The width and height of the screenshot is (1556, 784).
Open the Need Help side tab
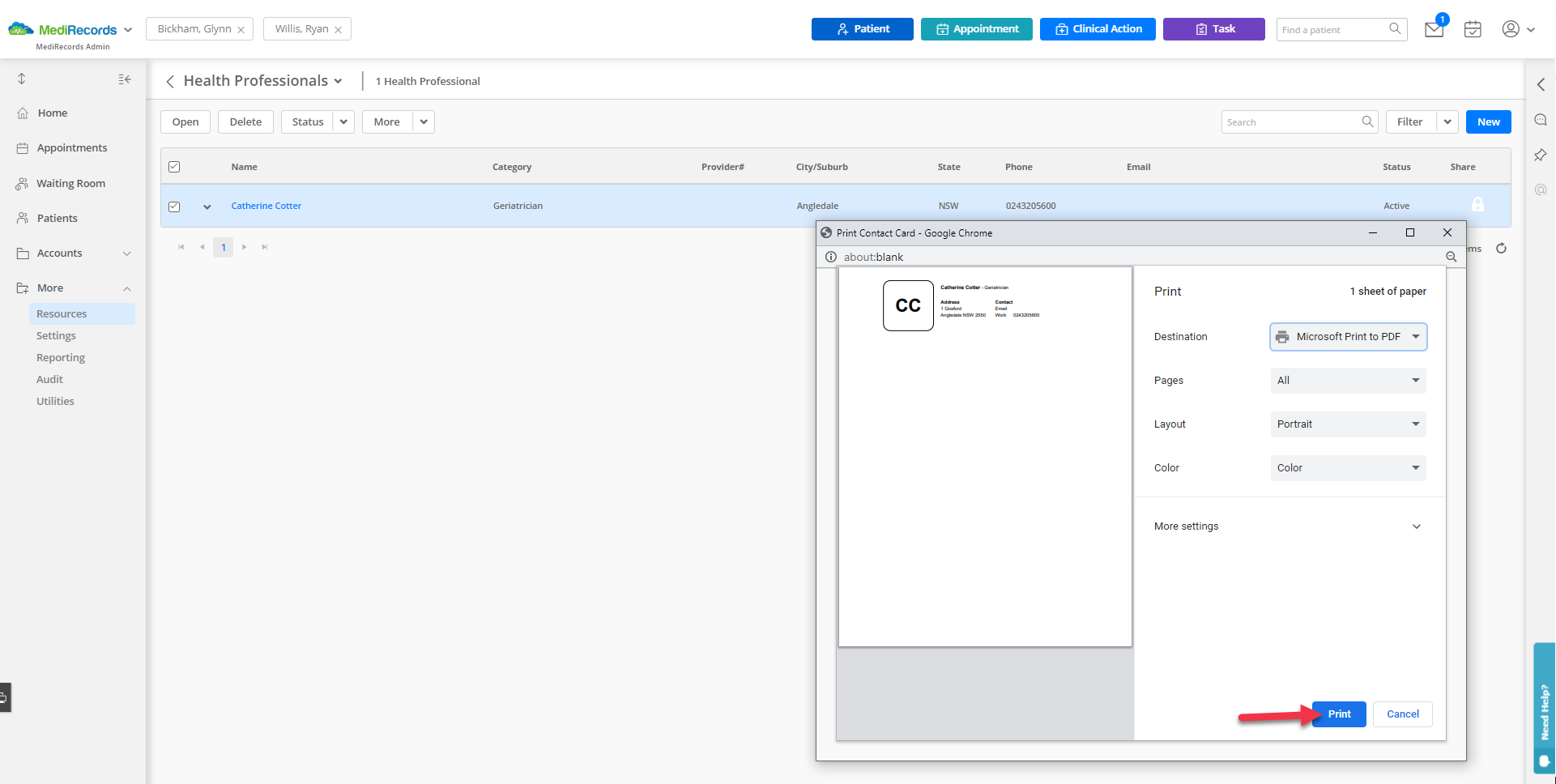(1545, 709)
